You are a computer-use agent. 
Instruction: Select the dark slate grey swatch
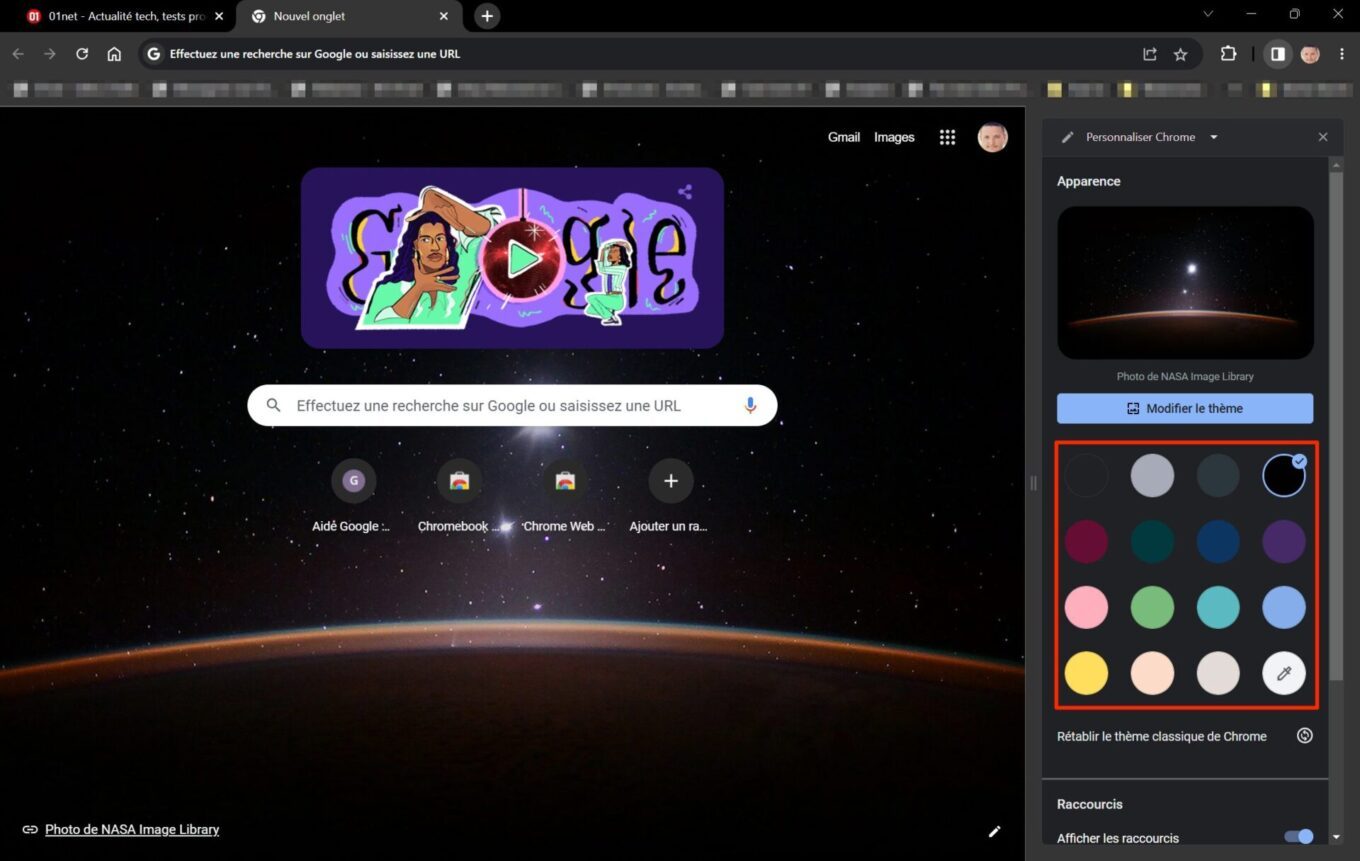tap(1218, 476)
